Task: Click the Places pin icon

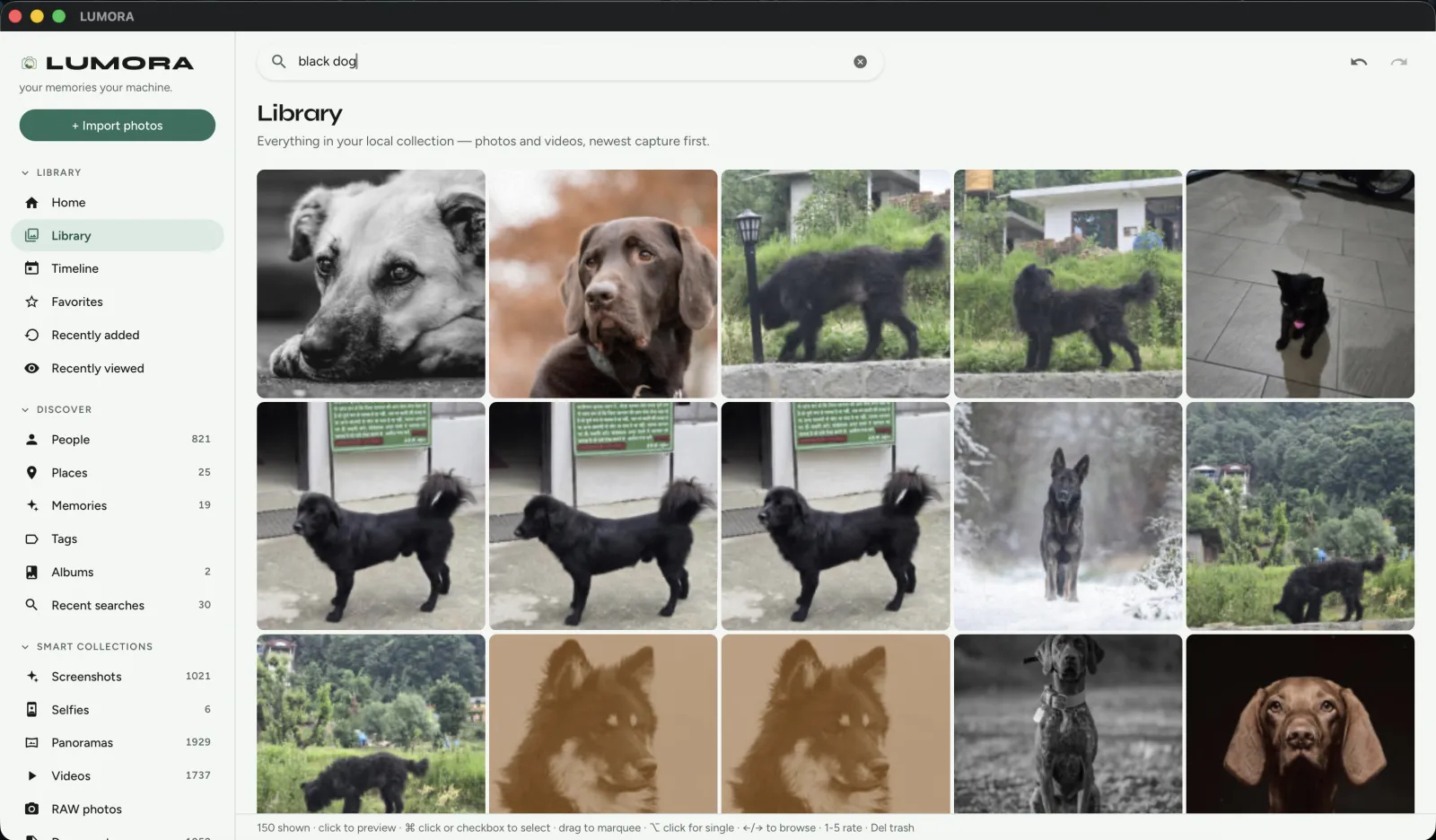Action: (31, 473)
